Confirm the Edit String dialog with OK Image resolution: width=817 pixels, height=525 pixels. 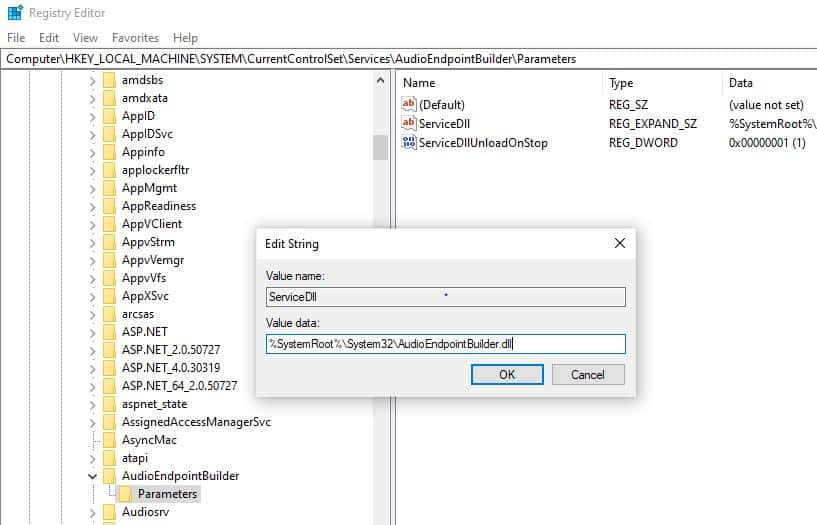click(507, 374)
